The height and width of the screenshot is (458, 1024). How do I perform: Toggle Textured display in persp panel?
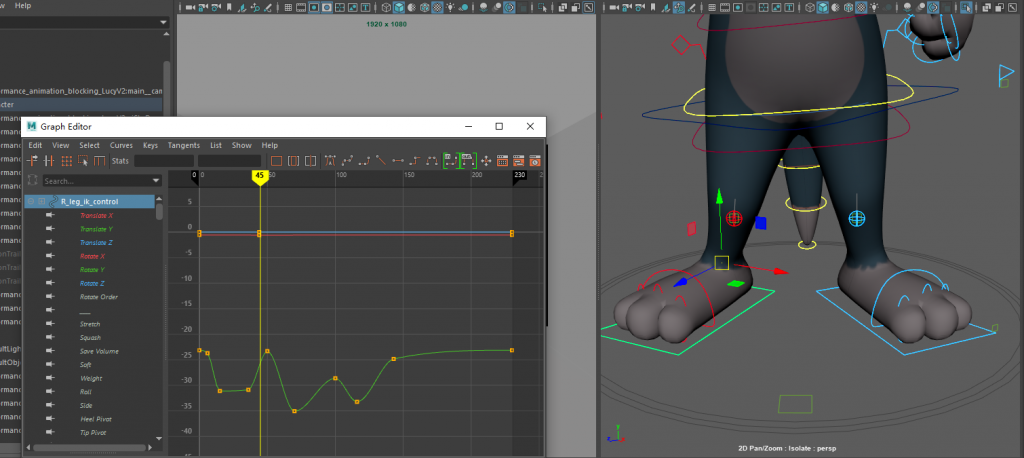tap(860, 7)
